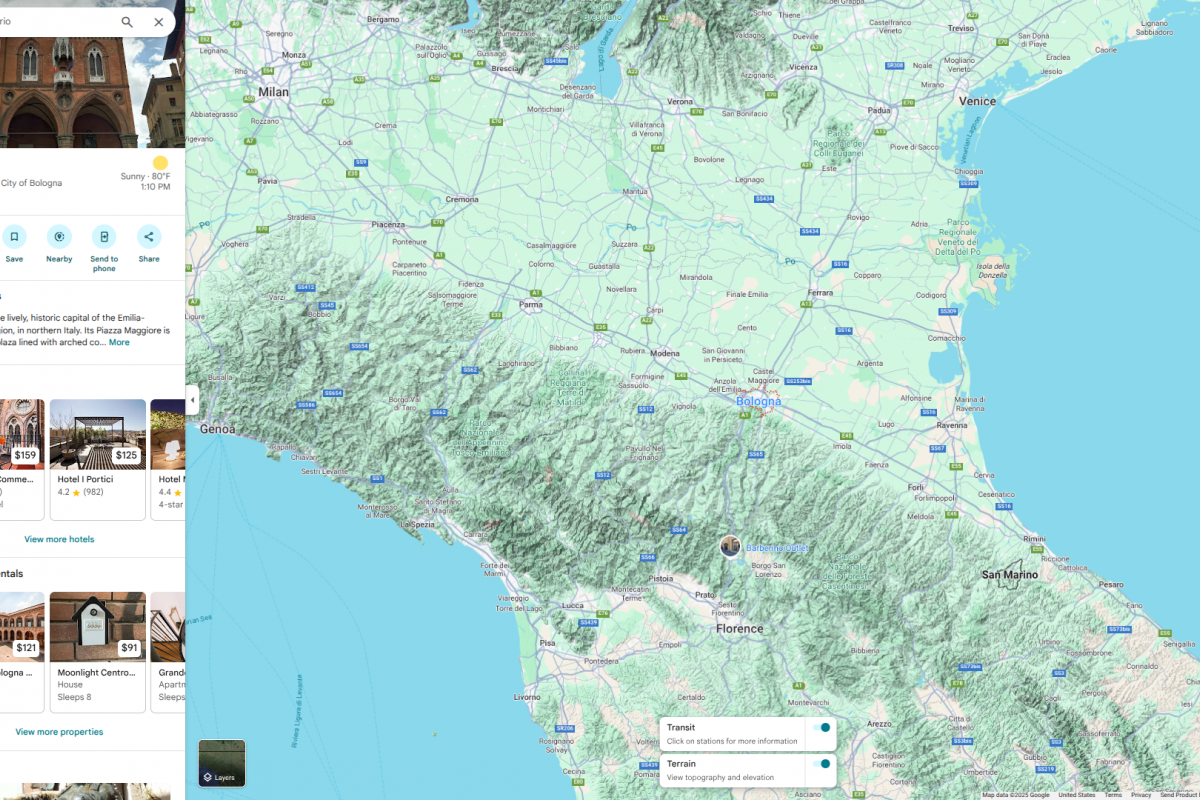
Task: Collapse the side panel arrow
Action: (x=192, y=400)
